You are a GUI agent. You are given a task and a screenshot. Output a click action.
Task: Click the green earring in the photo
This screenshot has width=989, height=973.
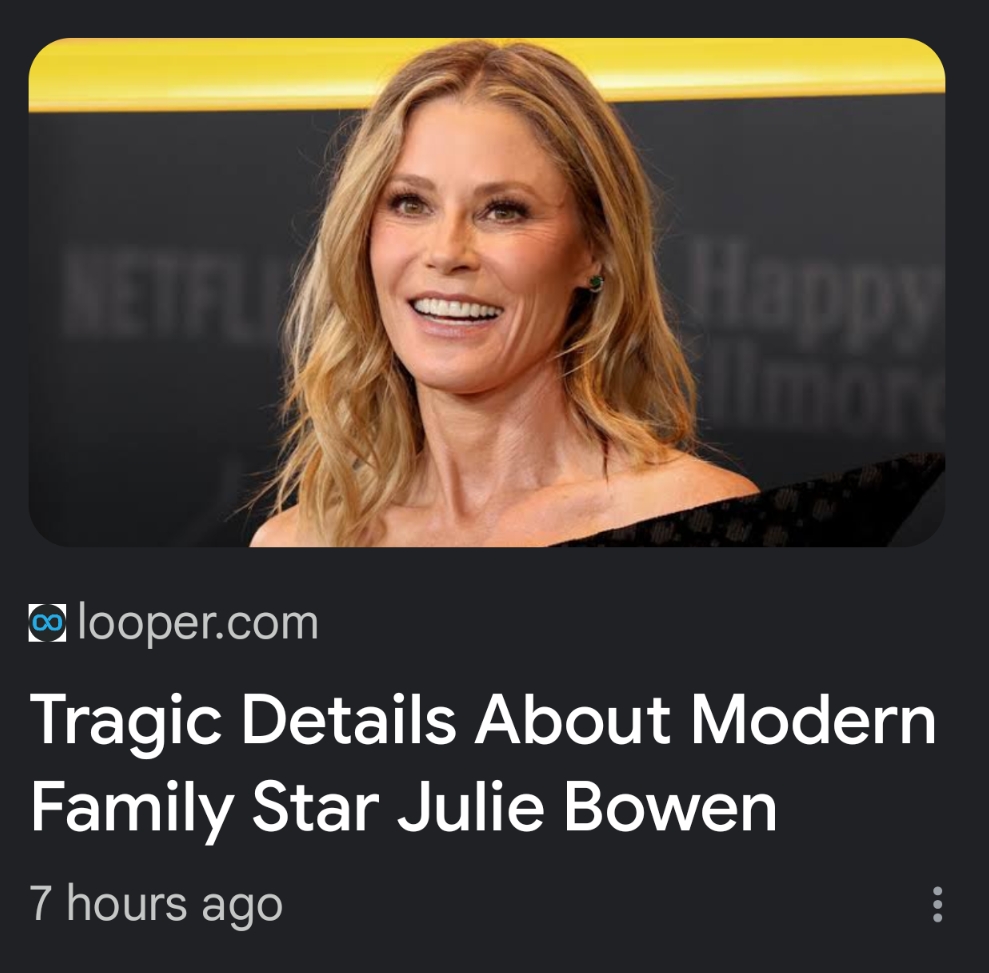click(x=596, y=283)
